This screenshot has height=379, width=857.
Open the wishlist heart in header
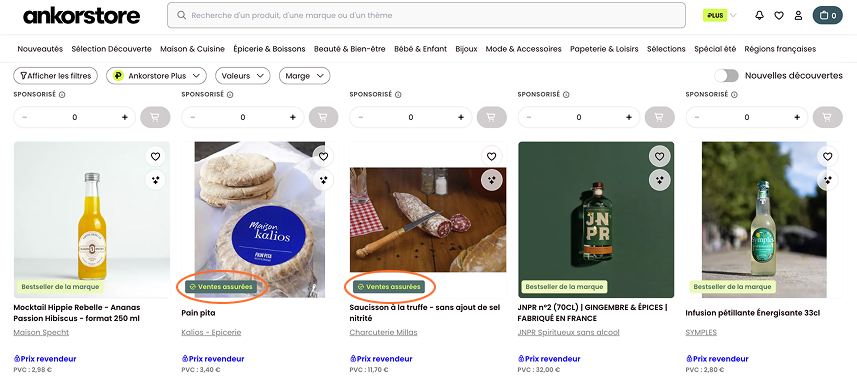click(779, 15)
